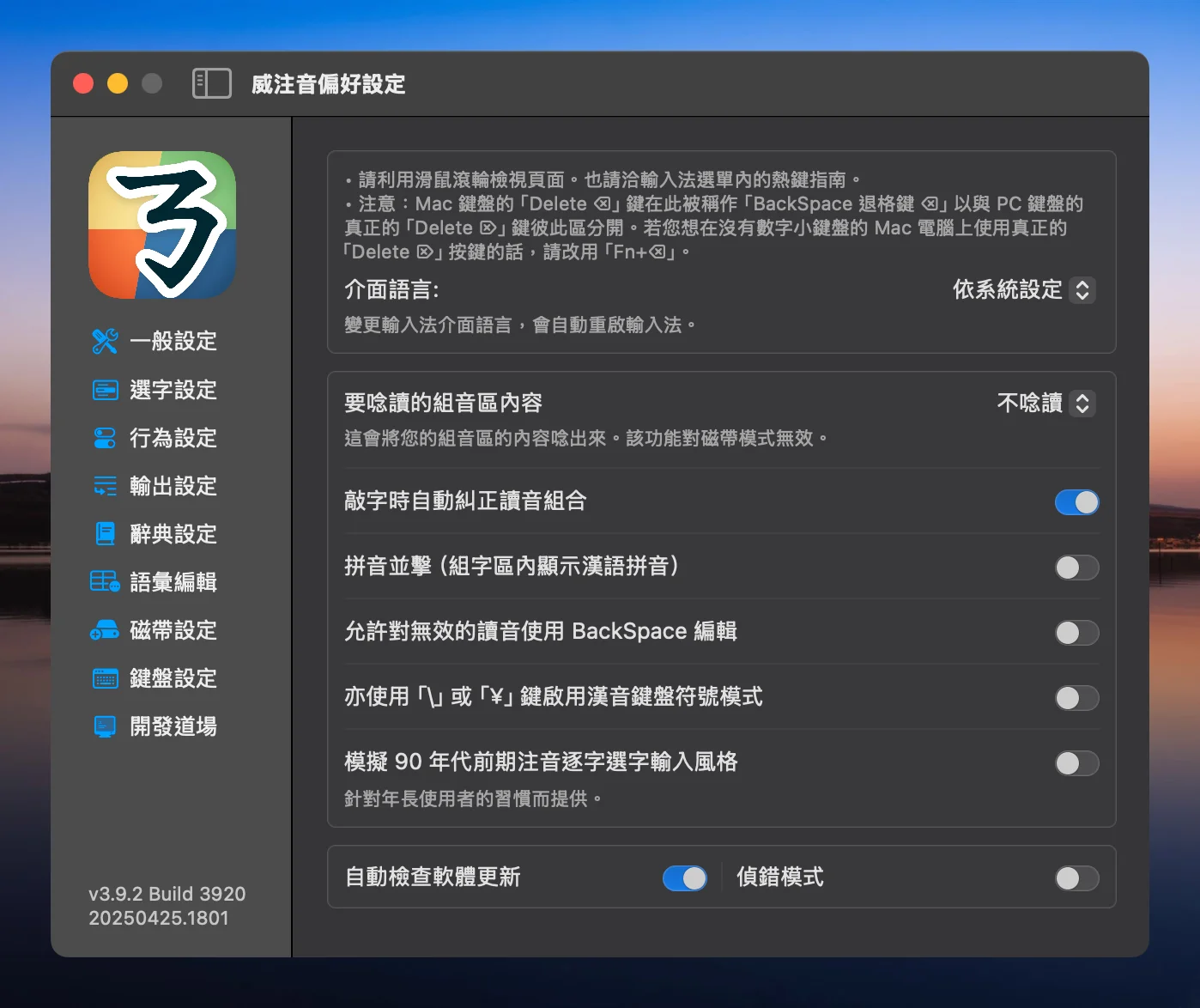Enable 模擬 90 年代前期注音 input style toggle
Viewport: 1200px width, 1008px height.
pyautogui.click(x=1076, y=763)
